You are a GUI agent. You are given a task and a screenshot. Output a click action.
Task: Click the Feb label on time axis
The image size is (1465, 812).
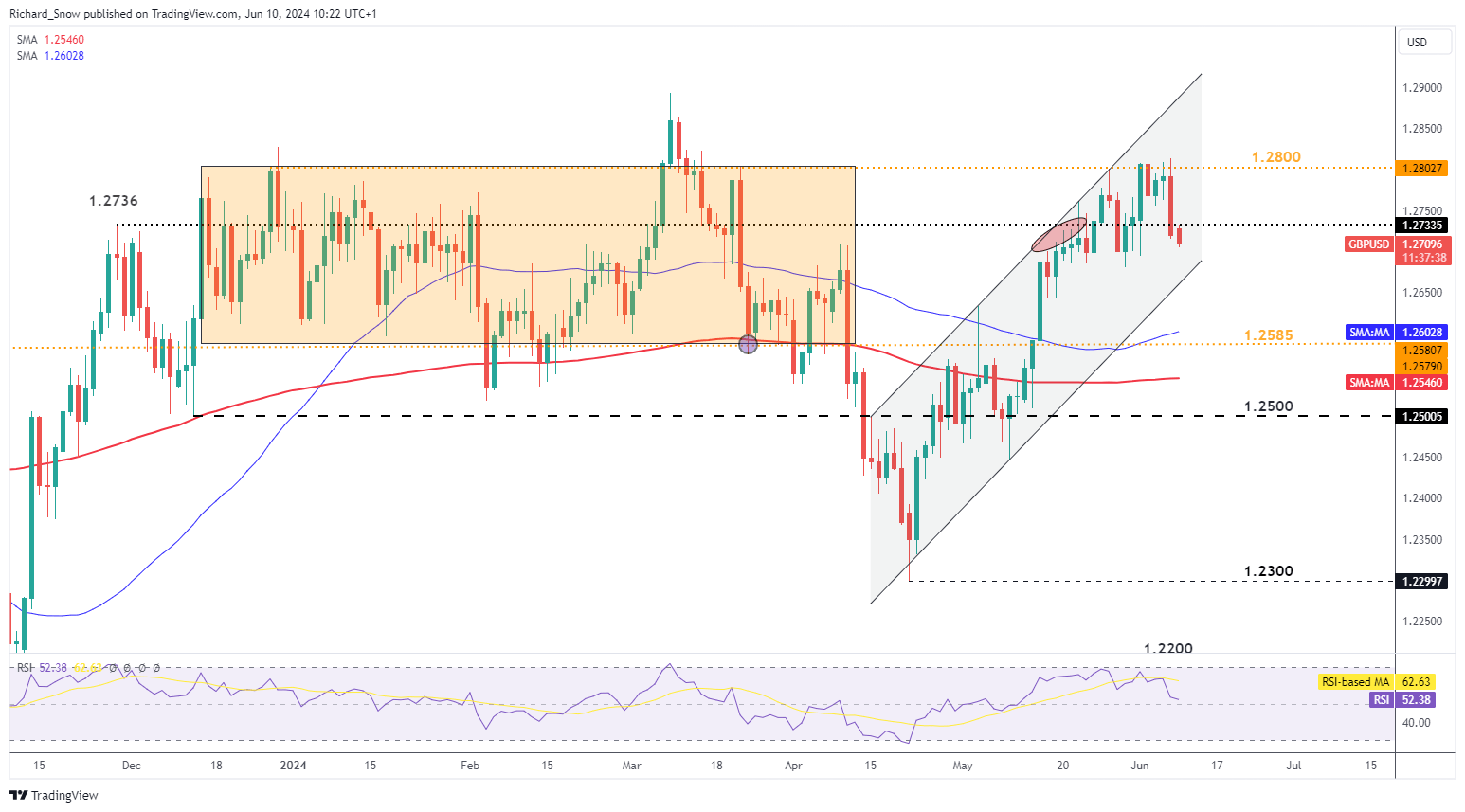[470, 766]
